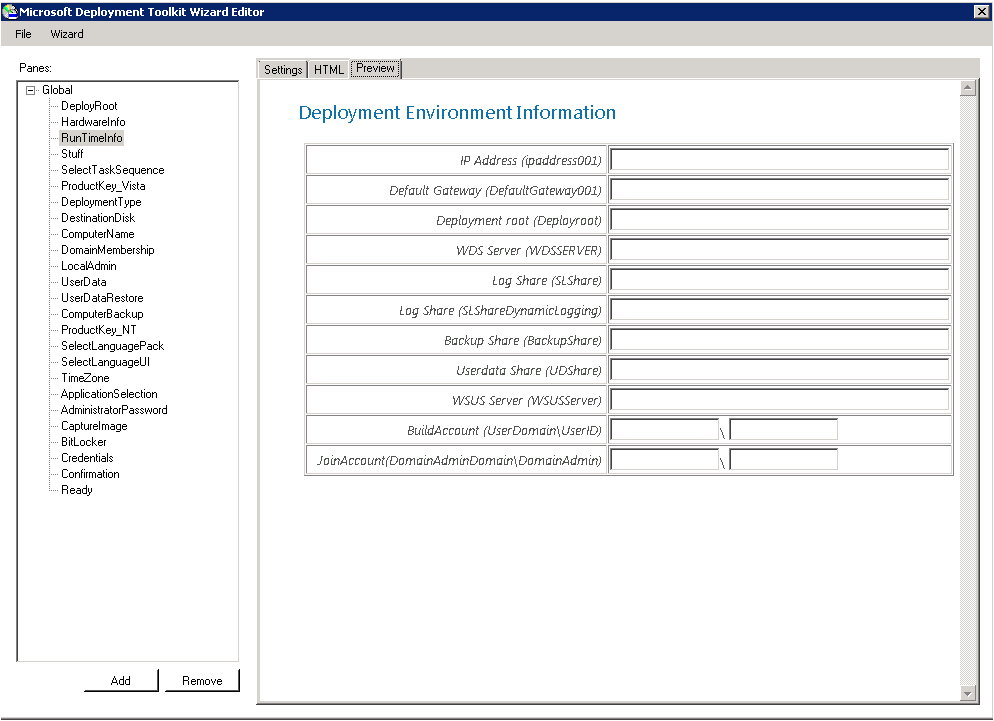The height and width of the screenshot is (721, 994).
Task: Click the WSUS Server input field
Action: pyautogui.click(x=779, y=398)
